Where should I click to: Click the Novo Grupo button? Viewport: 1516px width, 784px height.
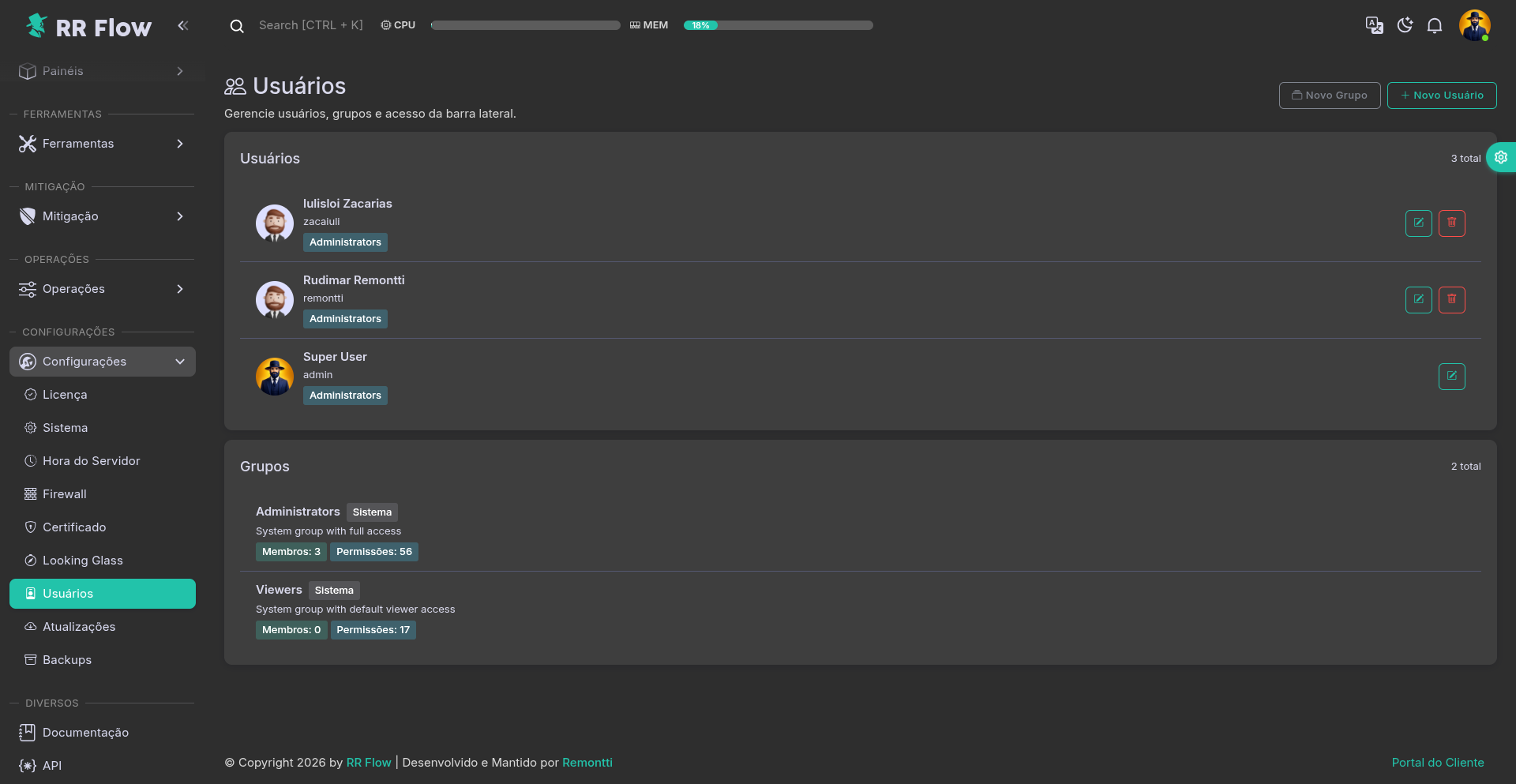pos(1329,96)
